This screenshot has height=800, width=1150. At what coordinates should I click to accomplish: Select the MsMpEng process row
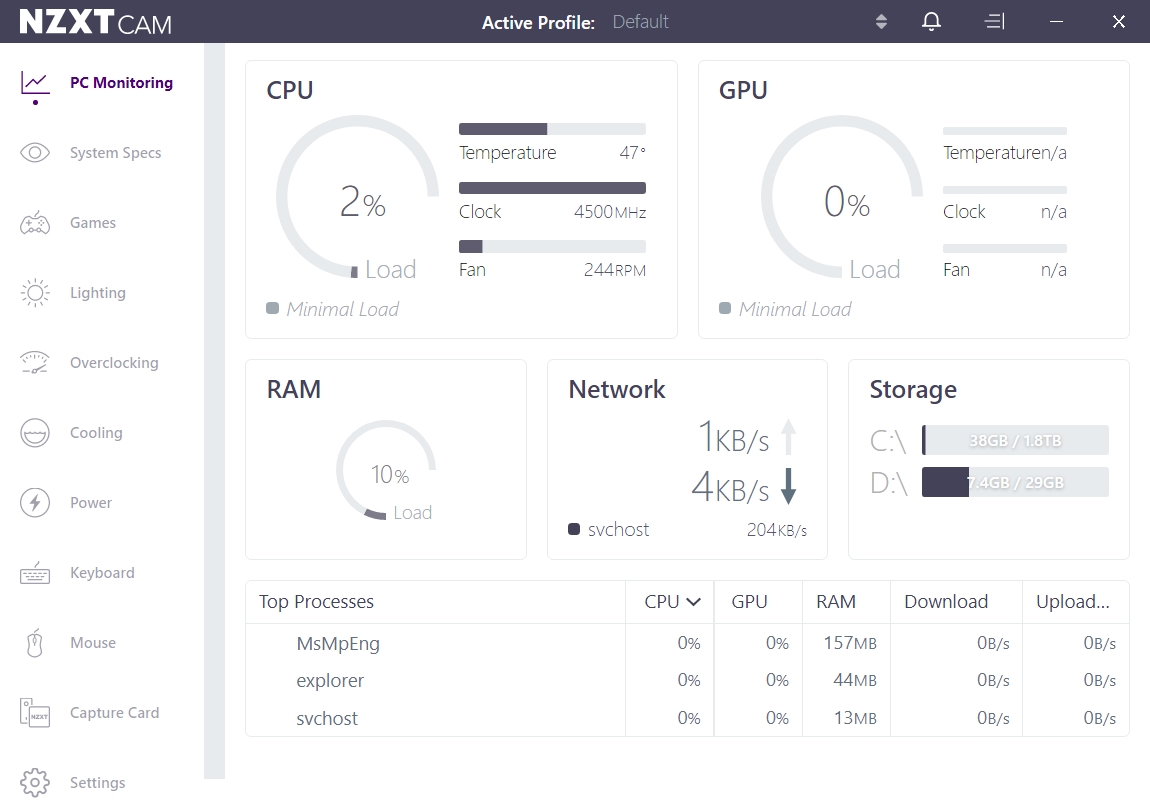687,643
